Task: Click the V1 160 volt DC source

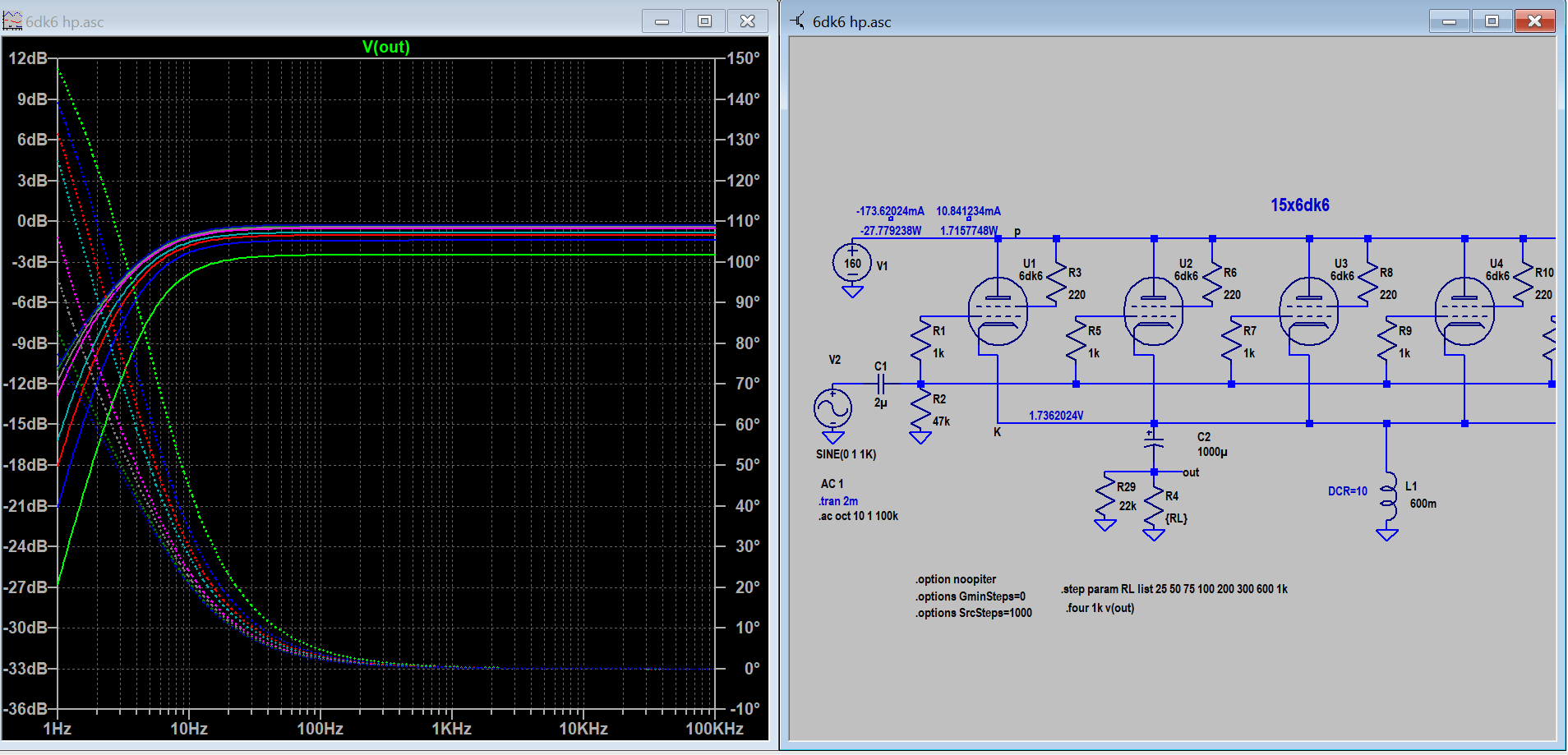Action: coord(852,264)
